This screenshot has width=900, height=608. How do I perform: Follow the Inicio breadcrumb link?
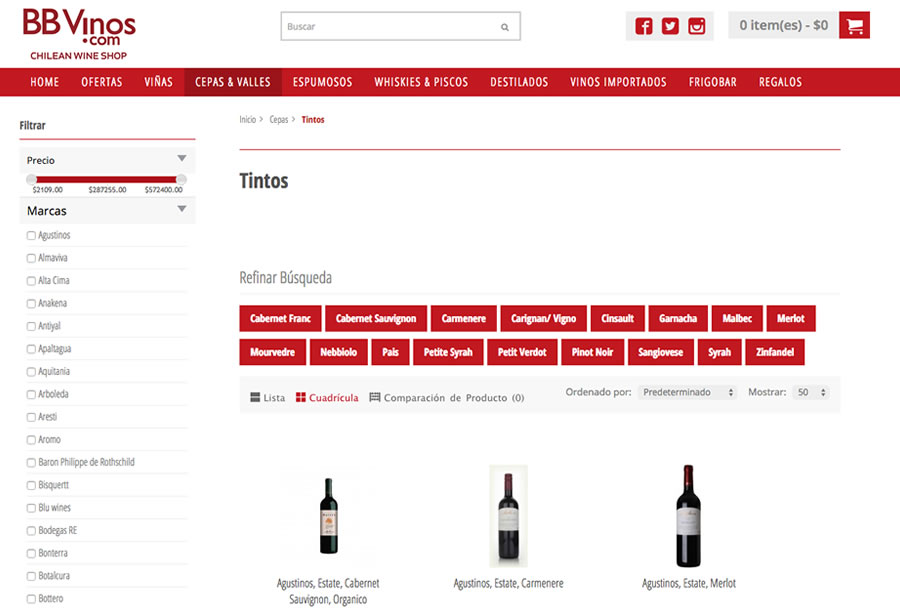click(x=248, y=119)
